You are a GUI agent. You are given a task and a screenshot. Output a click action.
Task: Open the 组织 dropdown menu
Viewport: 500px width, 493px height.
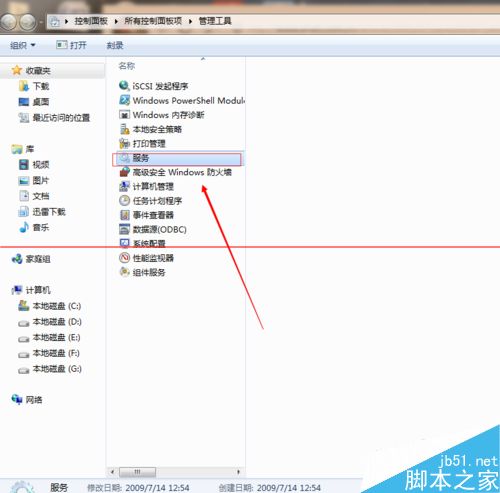click(x=23, y=45)
